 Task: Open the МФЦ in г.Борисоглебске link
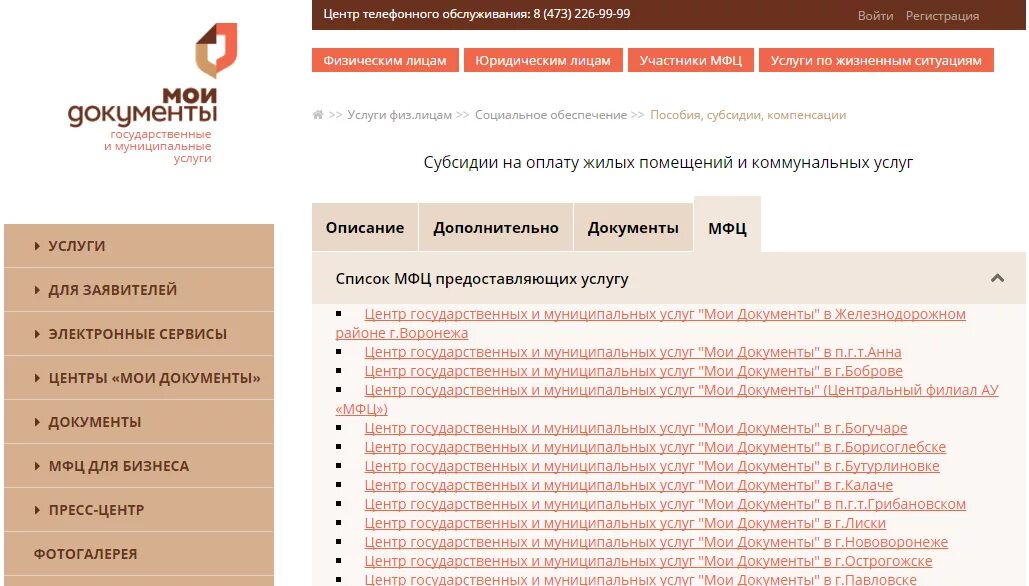coord(655,448)
